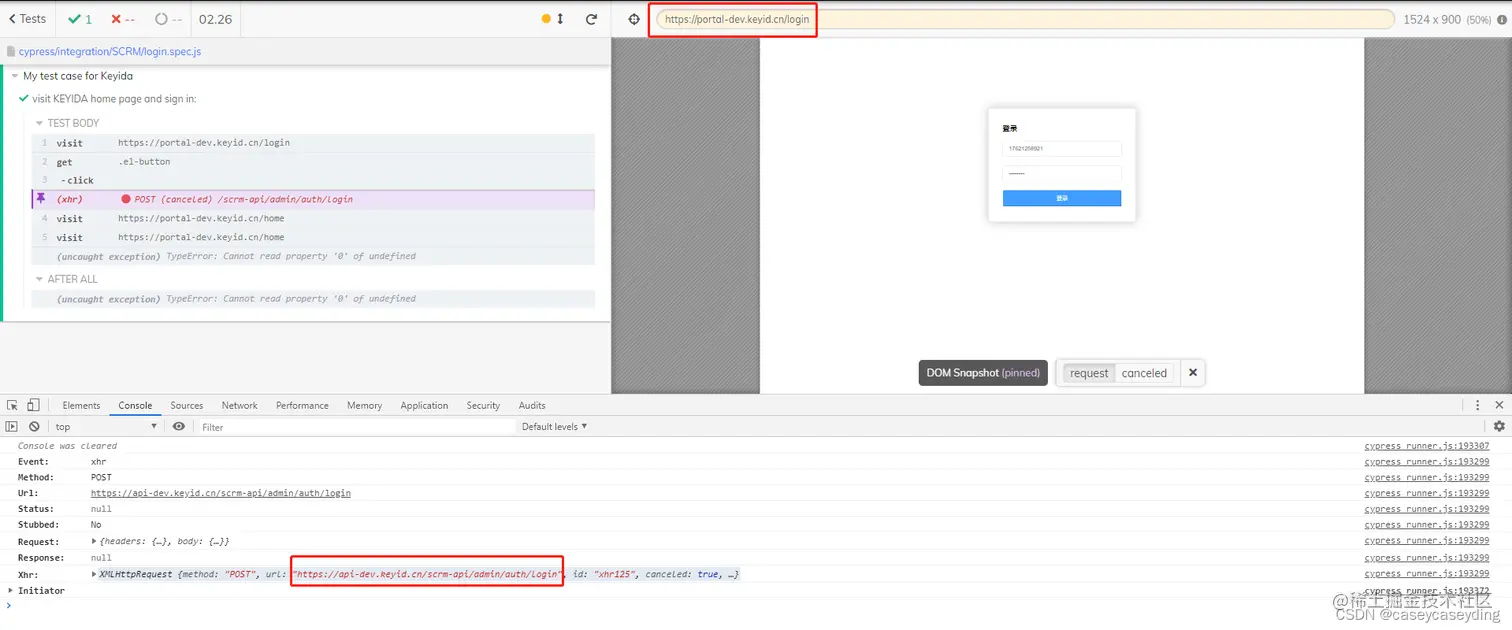Open the api-dev login URL link

click(221, 493)
